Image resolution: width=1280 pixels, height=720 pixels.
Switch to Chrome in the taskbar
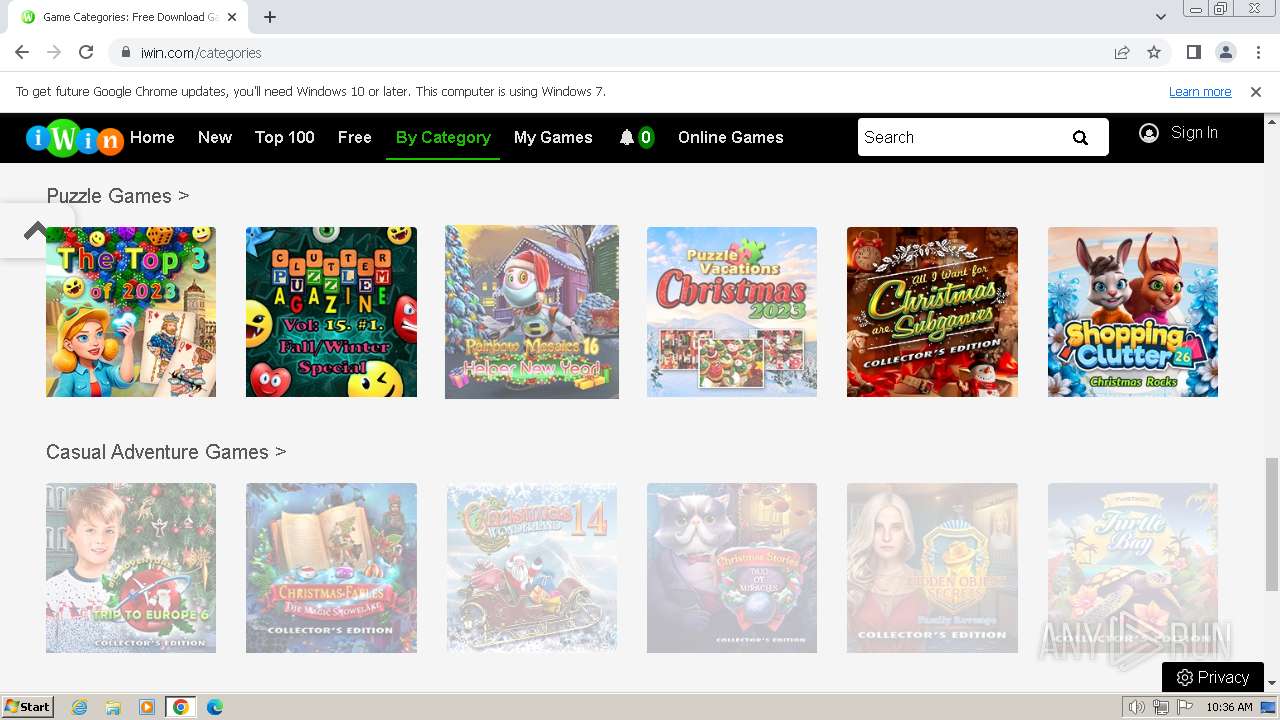pos(181,707)
